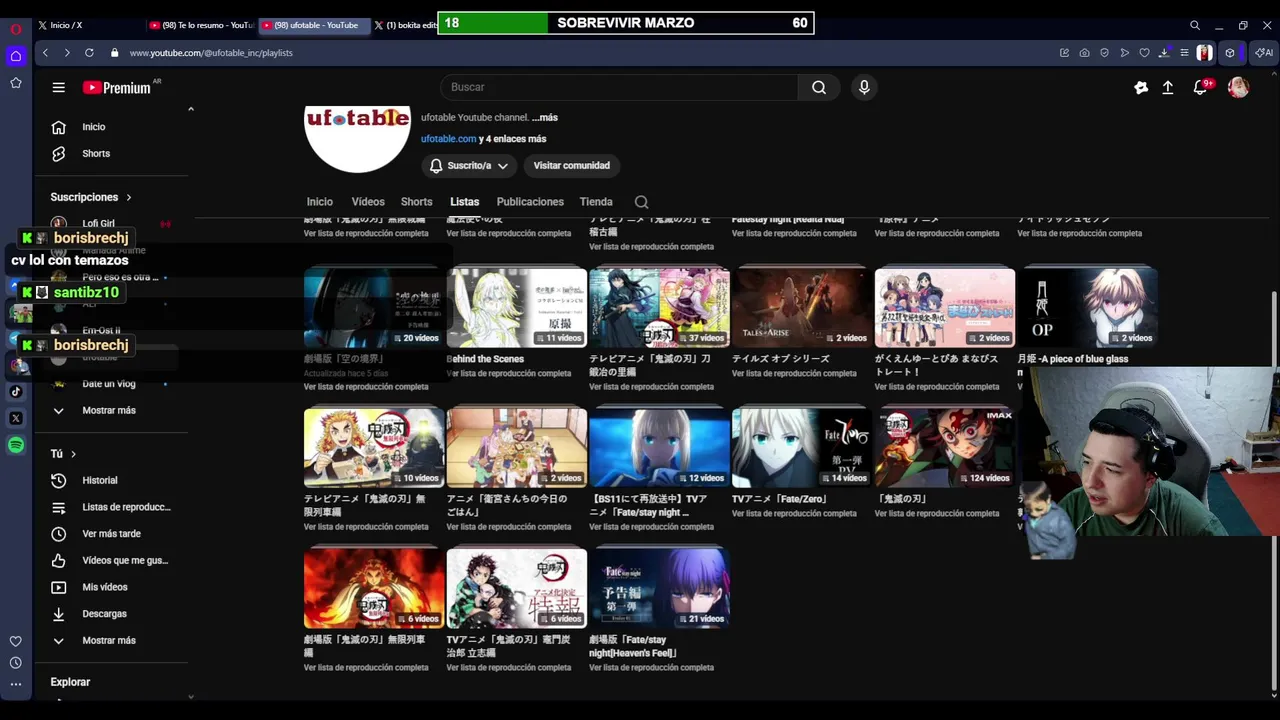Open the 124 videos Kimetsu playlist thumbnail
Viewport: 1280px width, 720px height.
(945, 448)
